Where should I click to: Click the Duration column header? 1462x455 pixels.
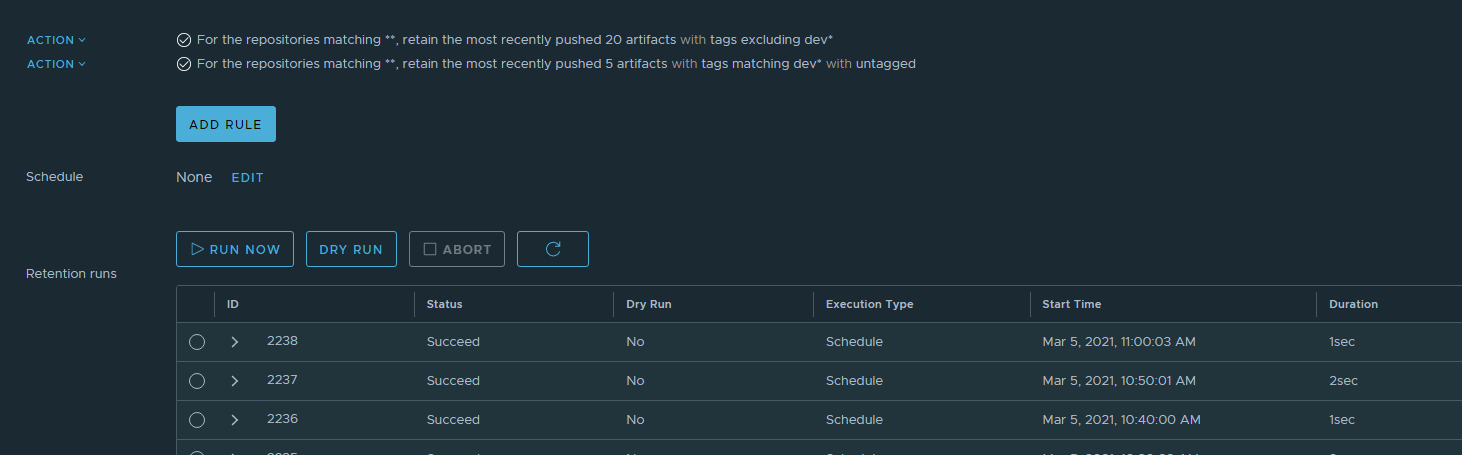1353,304
